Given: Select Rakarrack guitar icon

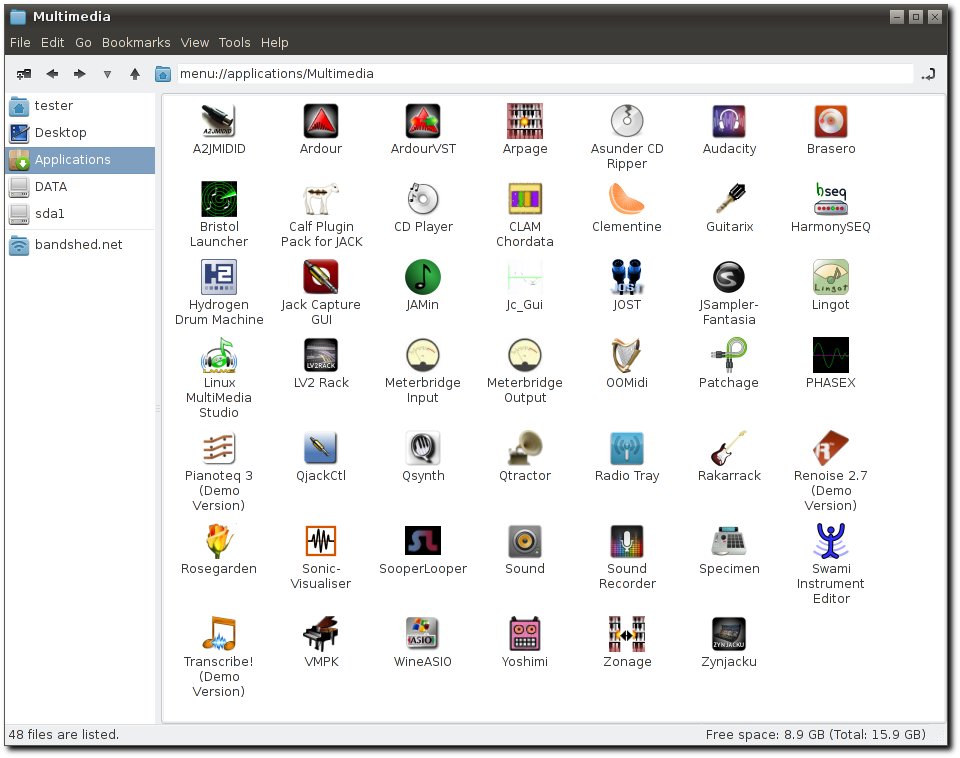Looking at the screenshot, I should coord(729,448).
